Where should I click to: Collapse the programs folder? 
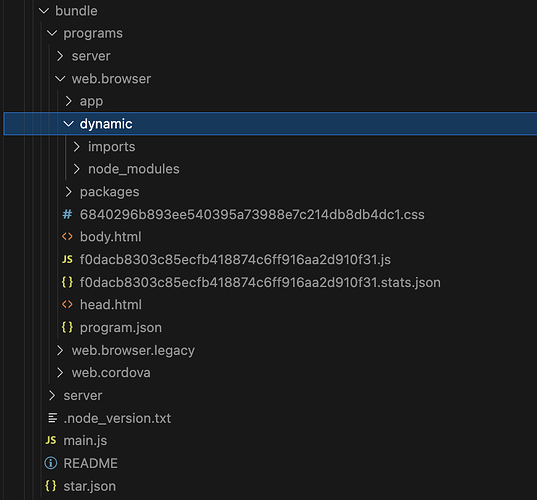click(x=52, y=33)
